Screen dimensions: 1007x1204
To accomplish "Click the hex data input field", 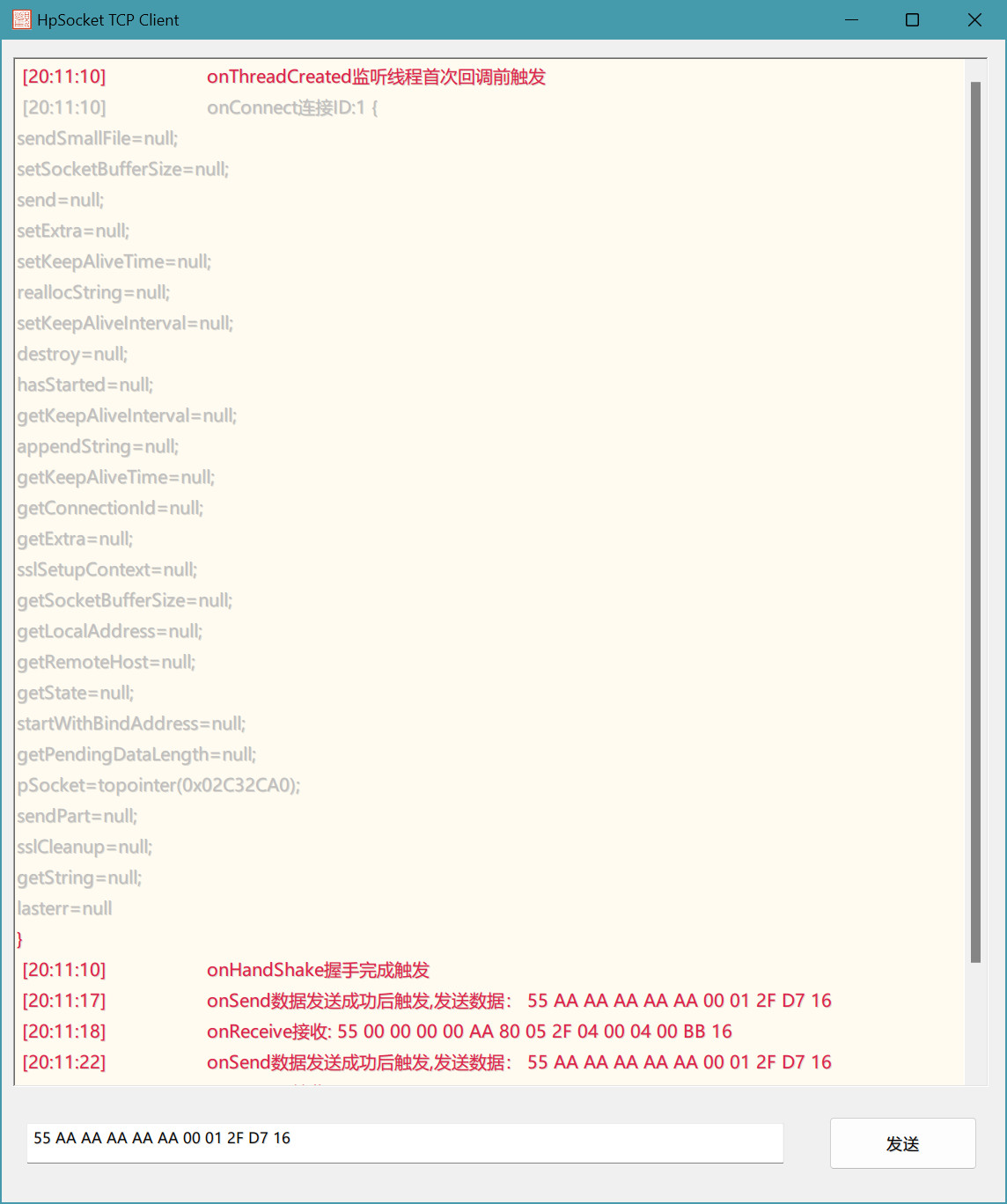I will click(x=405, y=1142).
